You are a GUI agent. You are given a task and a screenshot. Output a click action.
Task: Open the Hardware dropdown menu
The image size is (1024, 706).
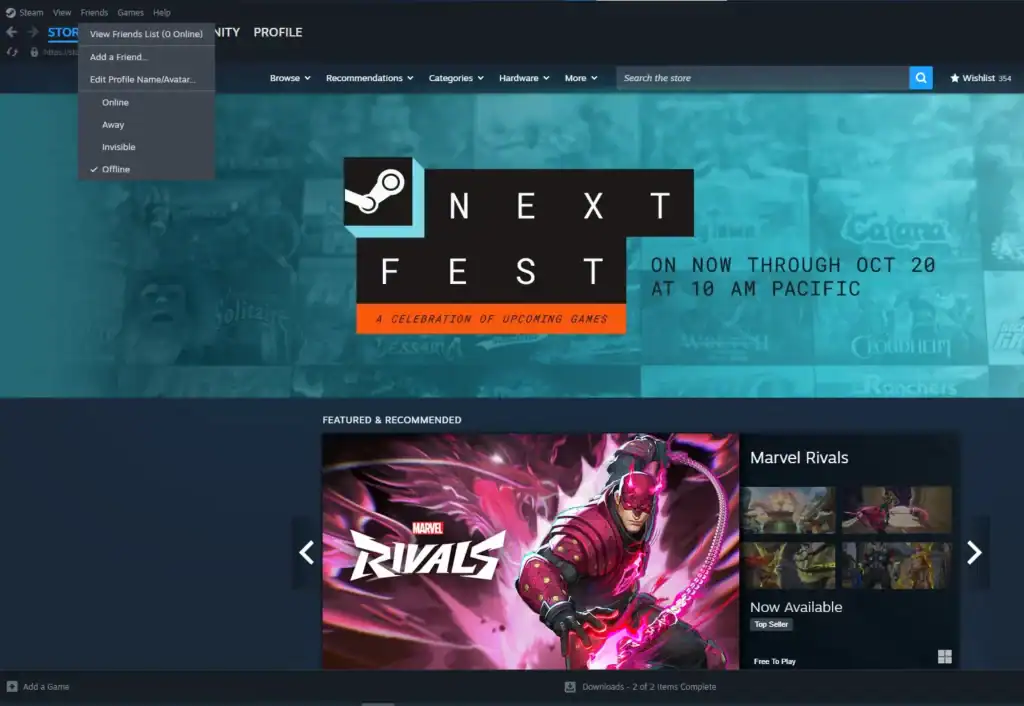524,78
